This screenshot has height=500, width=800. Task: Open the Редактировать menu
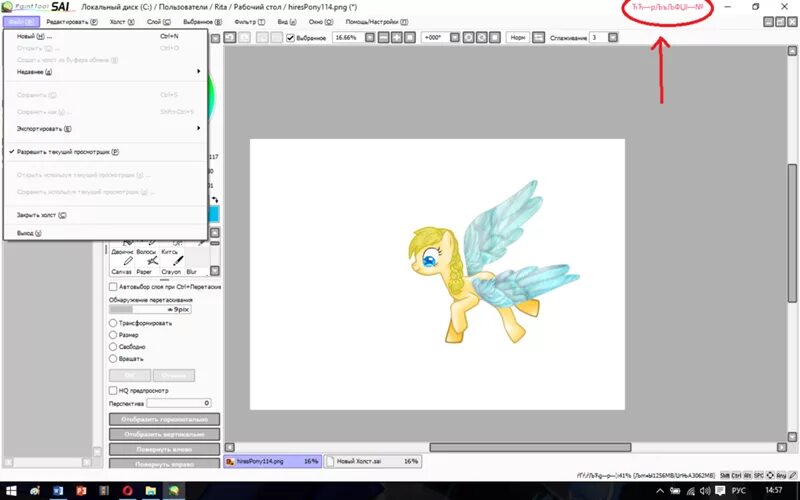71,22
